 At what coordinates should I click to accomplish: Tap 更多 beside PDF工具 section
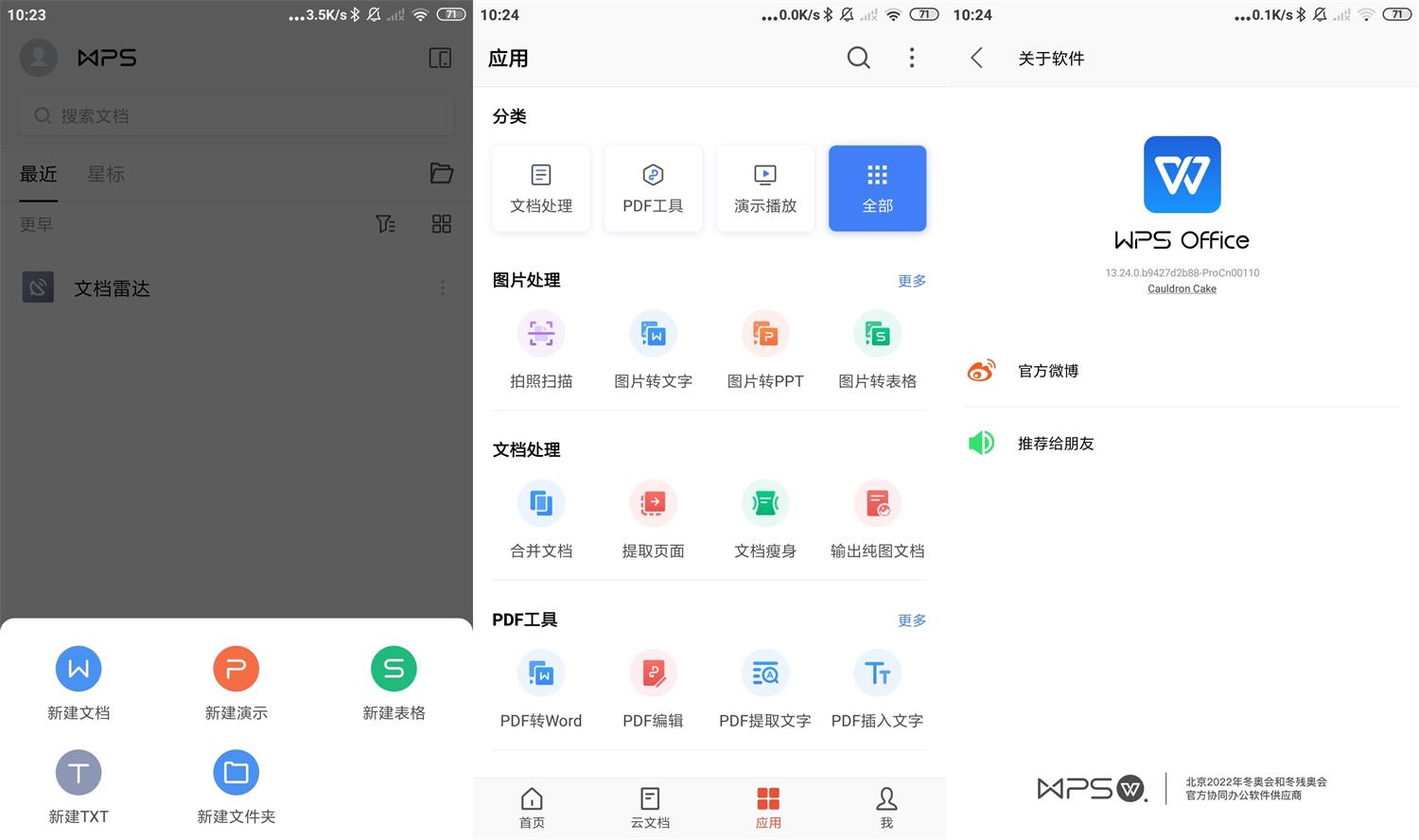pos(910,621)
